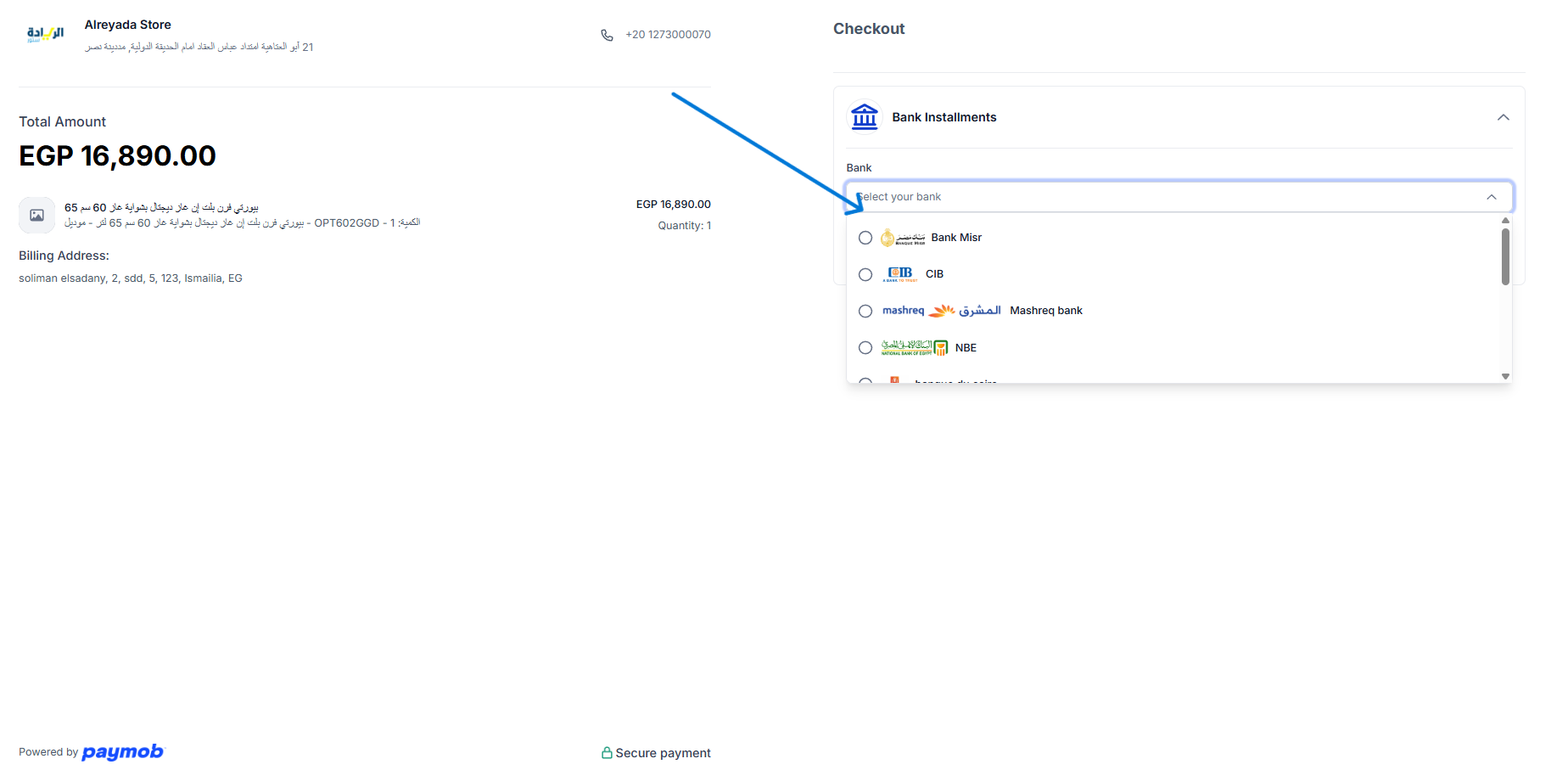The width and height of the screenshot is (1568, 770).
Task: Collapse the Bank Installments section chevron
Action: click(1503, 117)
